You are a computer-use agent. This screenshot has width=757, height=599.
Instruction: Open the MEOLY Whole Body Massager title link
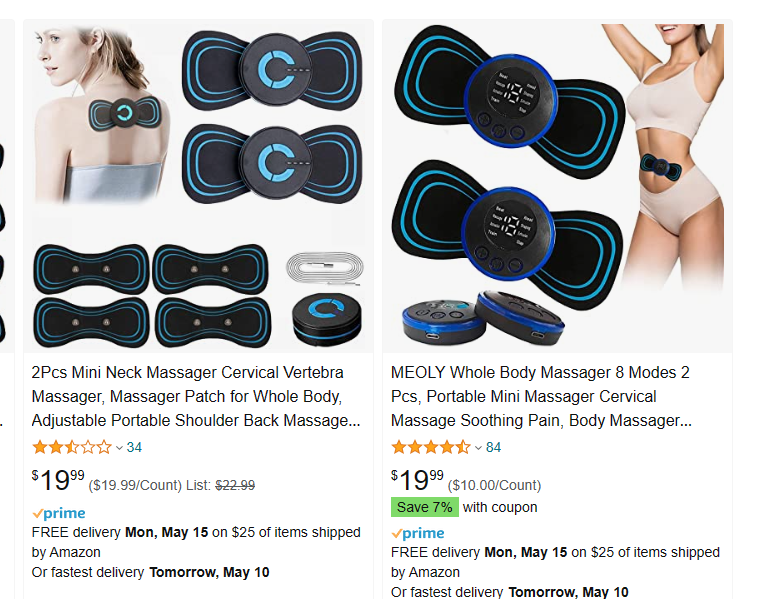pos(541,396)
